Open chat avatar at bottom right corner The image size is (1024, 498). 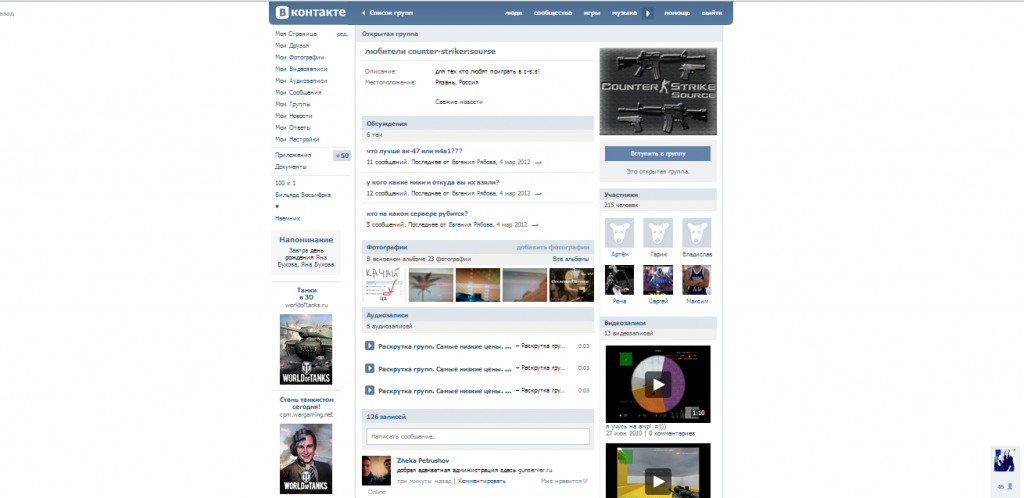pyautogui.click(x=1003, y=460)
